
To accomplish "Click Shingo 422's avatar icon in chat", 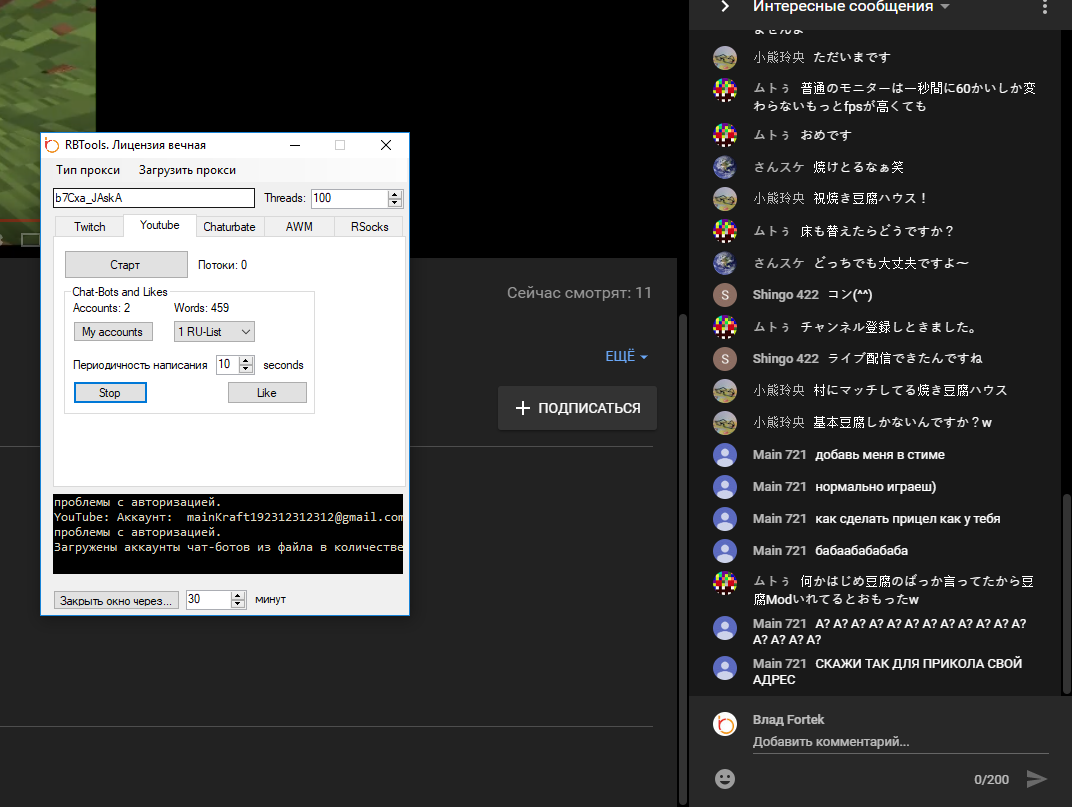I will click(725, 295).
